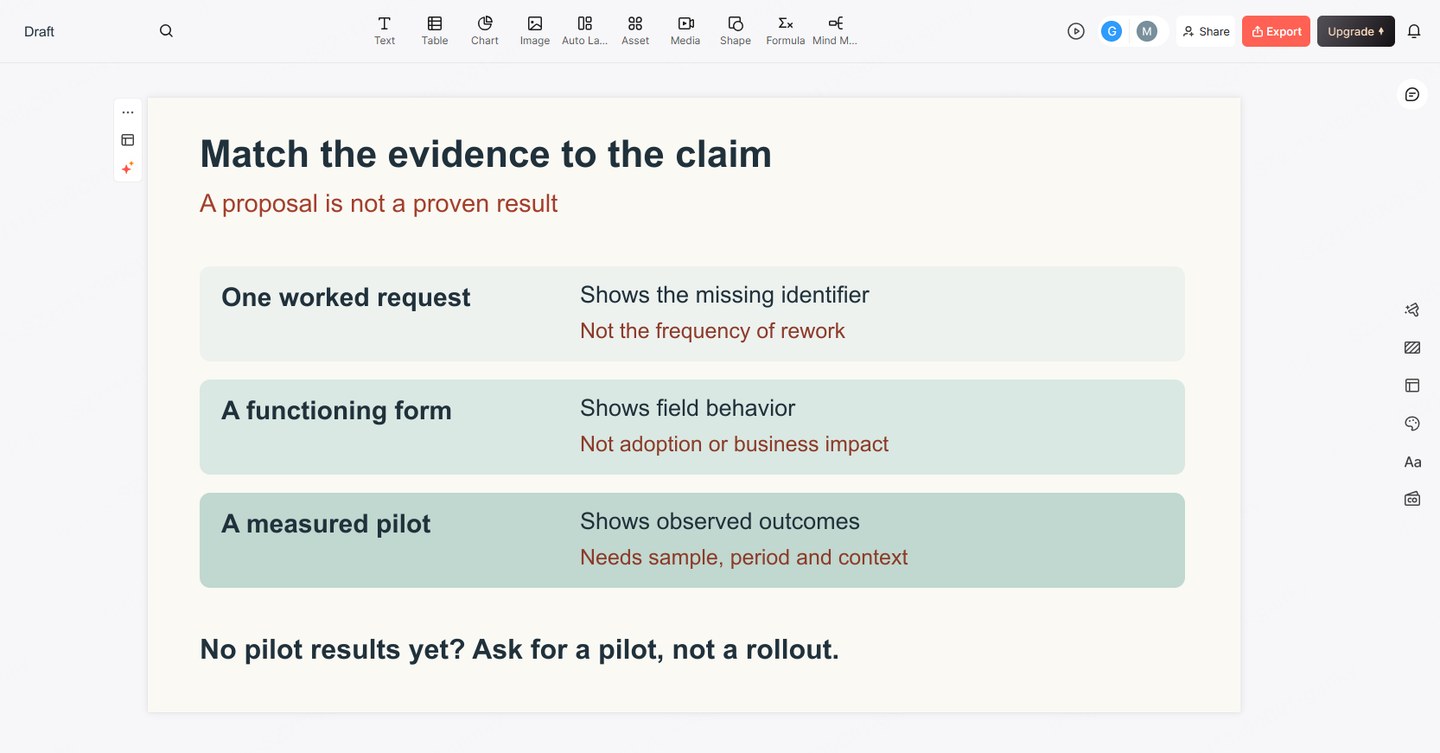Click the 'Draft' document title

[39, 31]
